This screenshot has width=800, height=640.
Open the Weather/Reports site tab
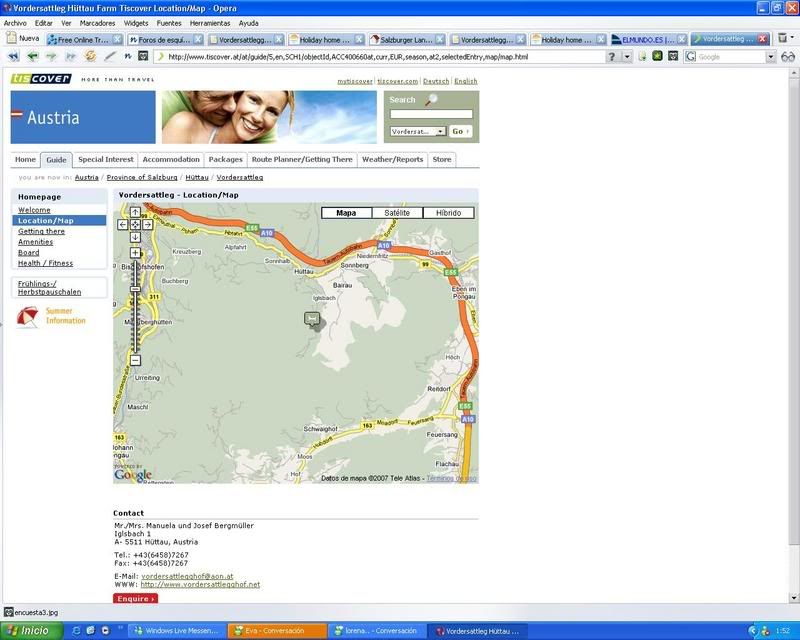(392, 159)
